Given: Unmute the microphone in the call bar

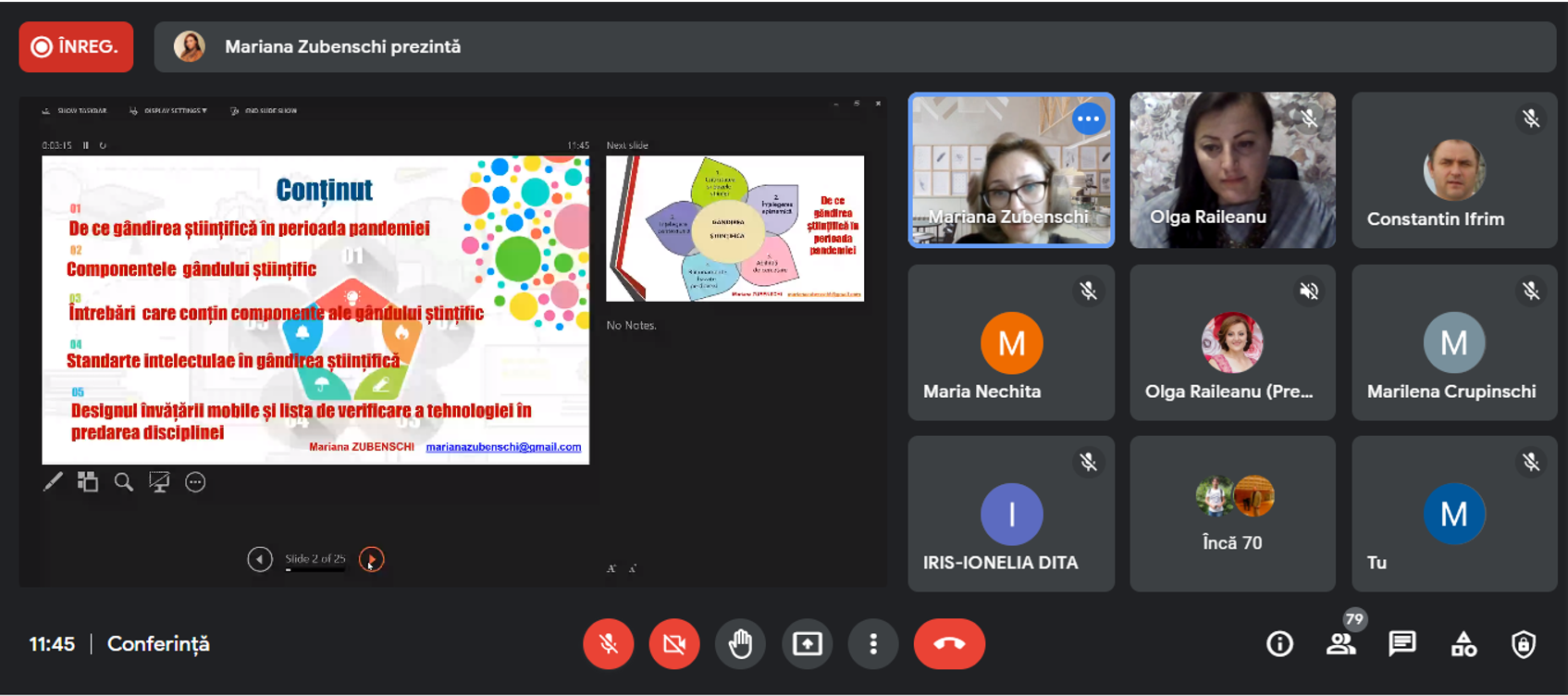Looking at the screenshot, I should click(x=608, y=644).
